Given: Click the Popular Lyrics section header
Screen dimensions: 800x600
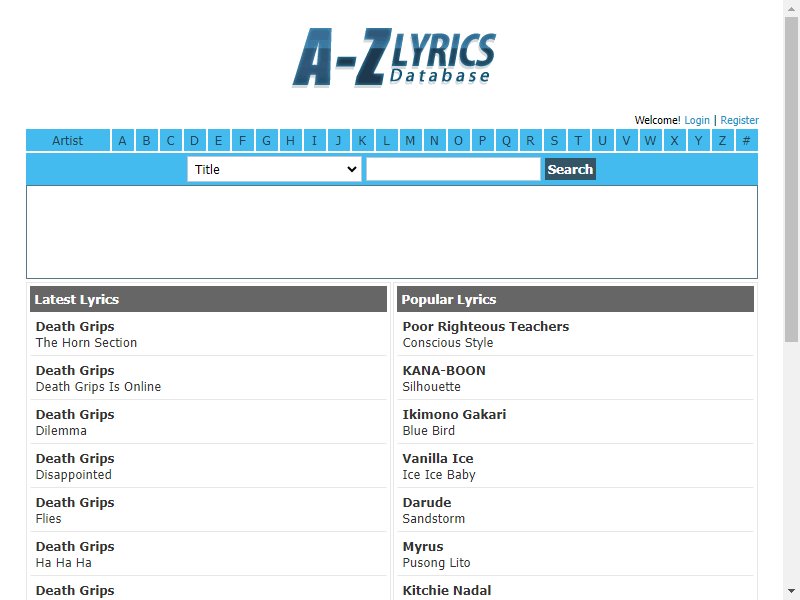Looking at the screenshot, I should [575, 299].
